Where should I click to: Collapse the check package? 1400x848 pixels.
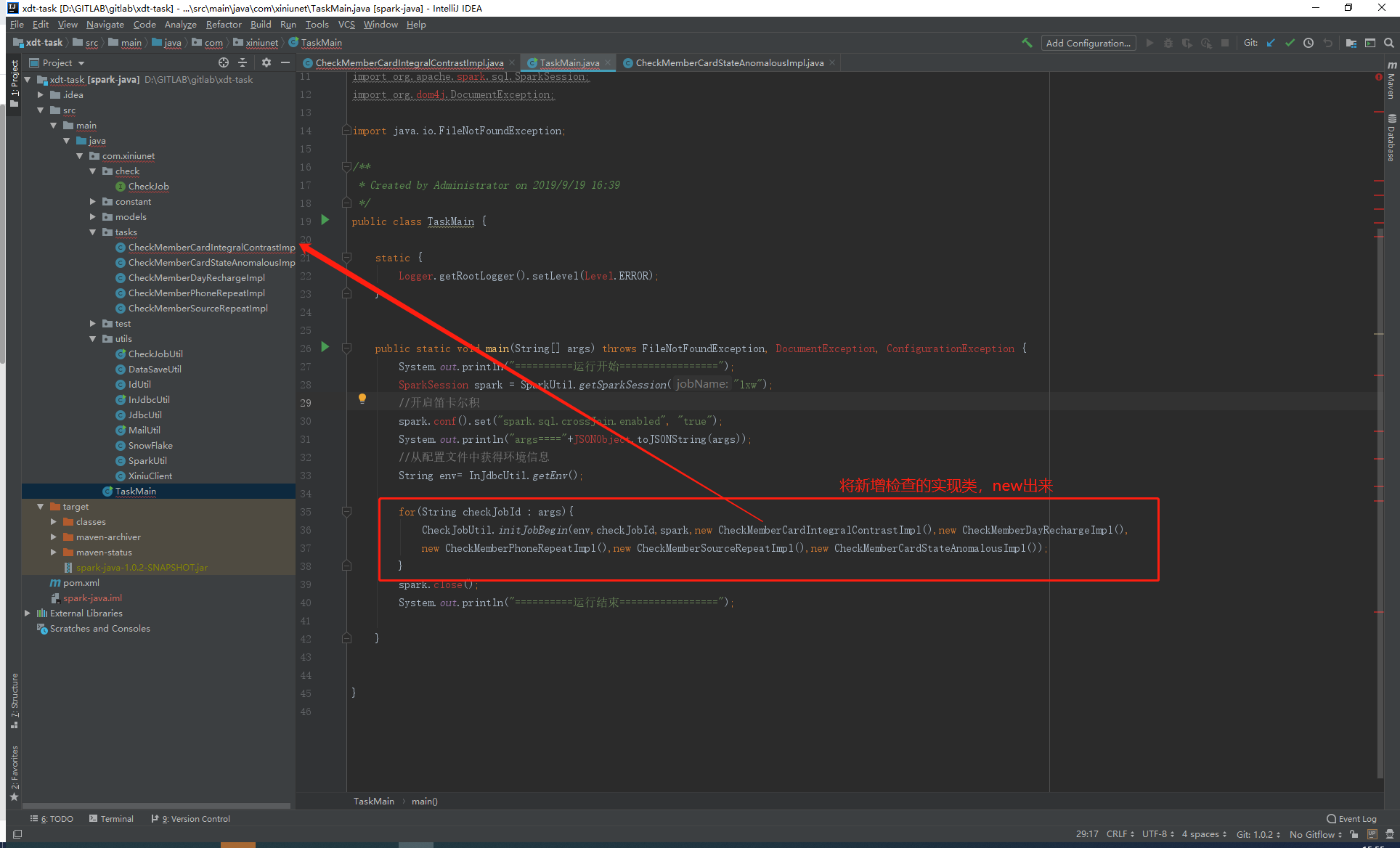(93, 171)
